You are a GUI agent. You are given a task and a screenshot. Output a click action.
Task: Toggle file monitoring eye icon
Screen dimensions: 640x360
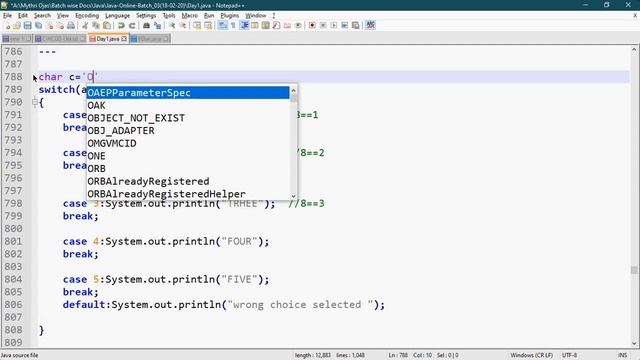tap(298, 25)
